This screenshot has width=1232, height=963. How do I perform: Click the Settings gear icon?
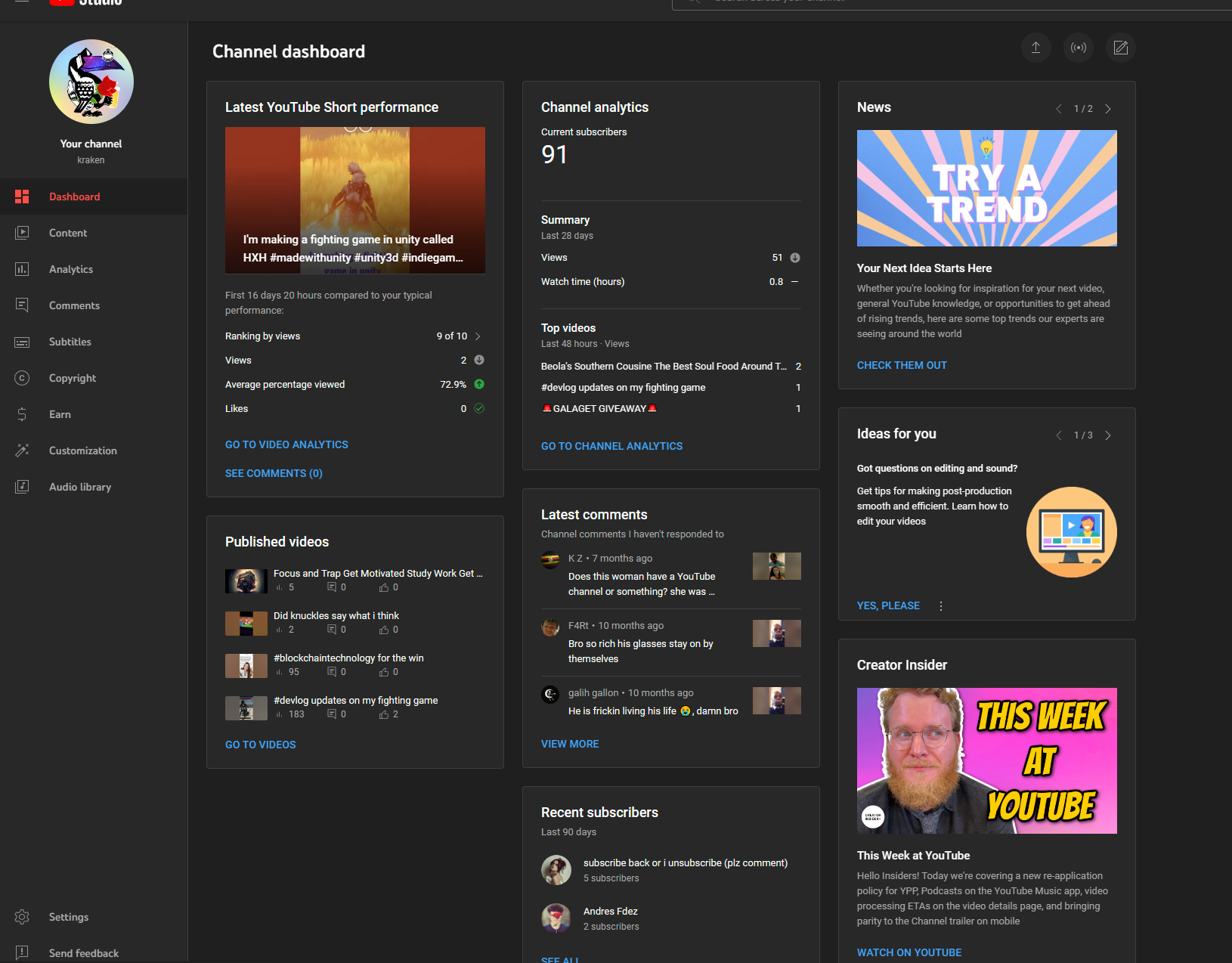click(x=22, y=917)
